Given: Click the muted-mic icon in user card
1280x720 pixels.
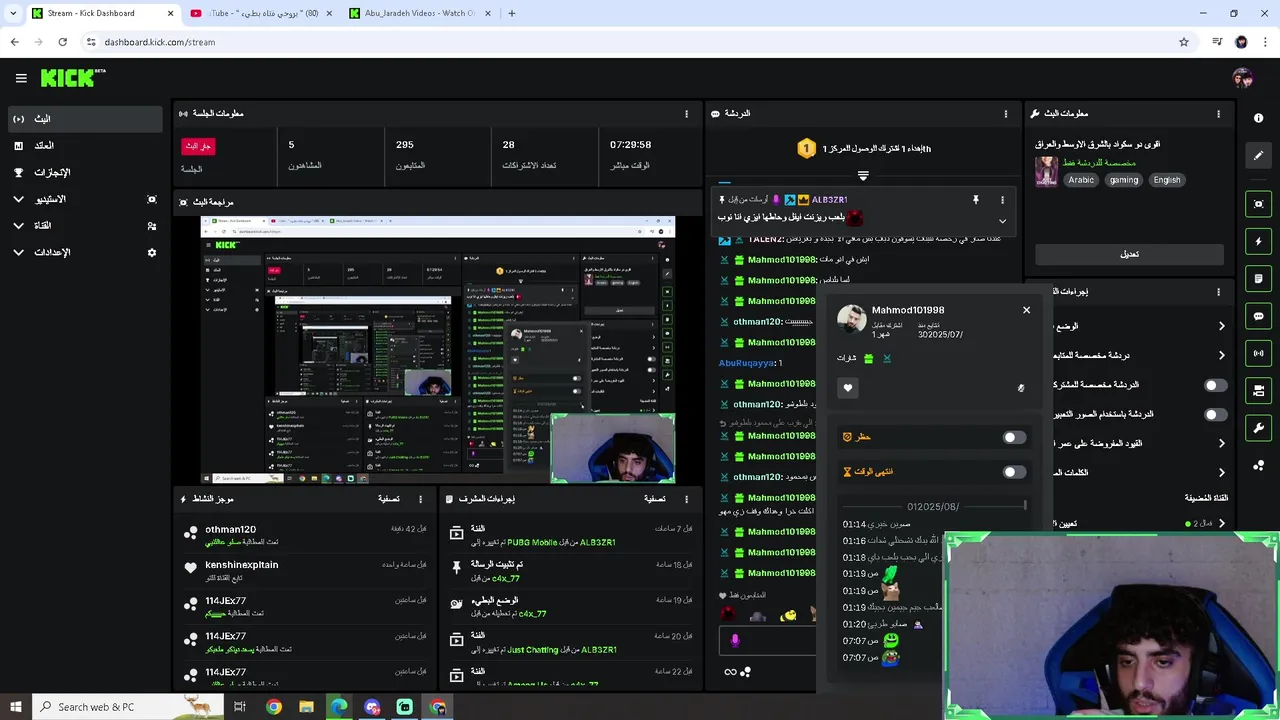Looking at the screenshot, I should (x=1020, y=388).
